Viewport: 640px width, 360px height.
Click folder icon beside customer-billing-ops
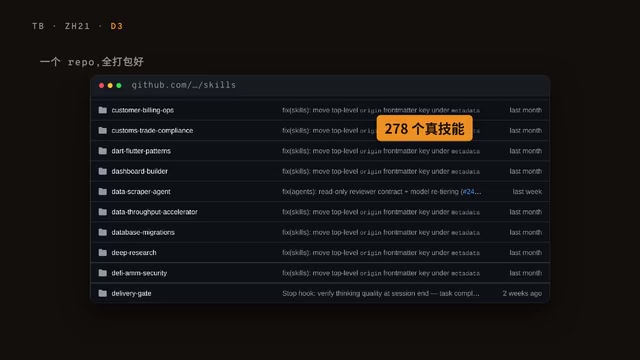pyautogui.click(x=102, y=110)
